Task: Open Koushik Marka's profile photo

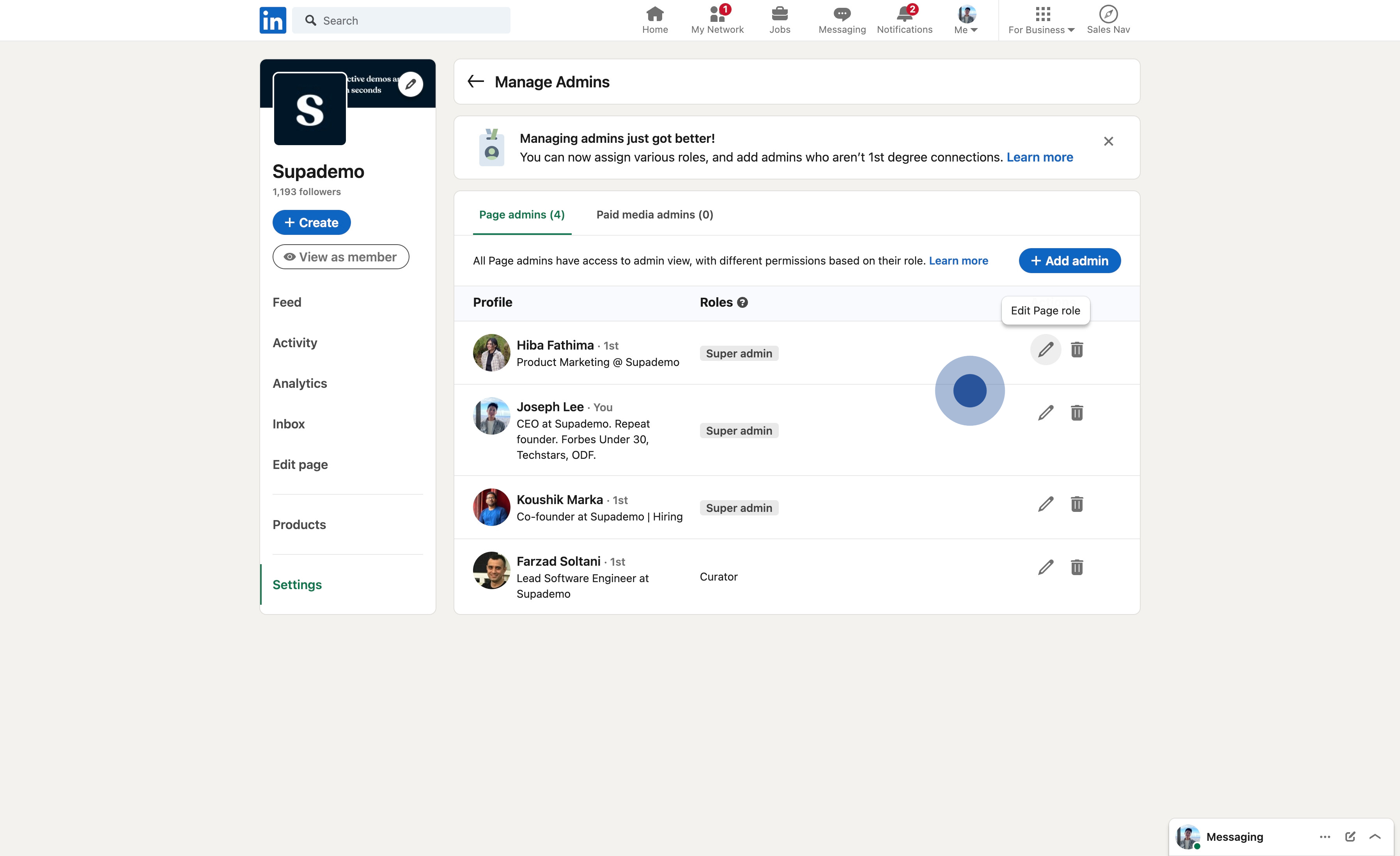Action: 491,507
